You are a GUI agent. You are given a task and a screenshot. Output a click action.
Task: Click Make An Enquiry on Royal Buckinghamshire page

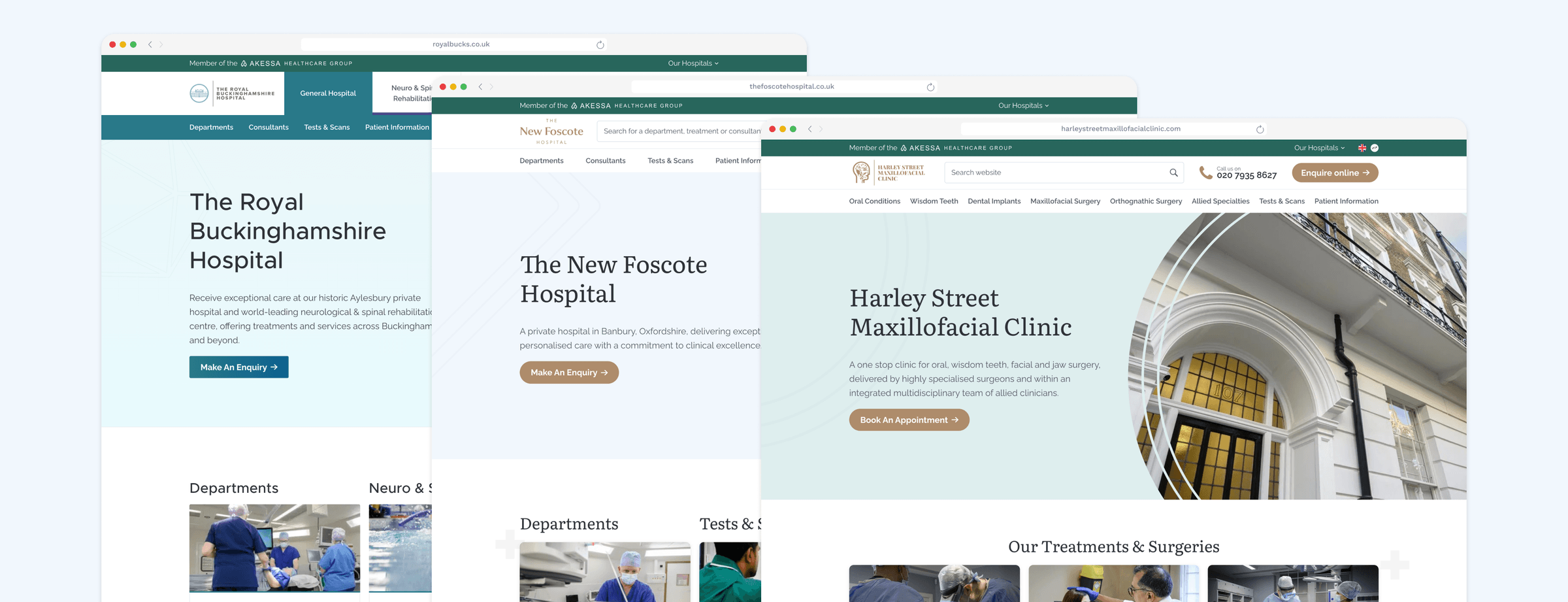pos(238,367)
